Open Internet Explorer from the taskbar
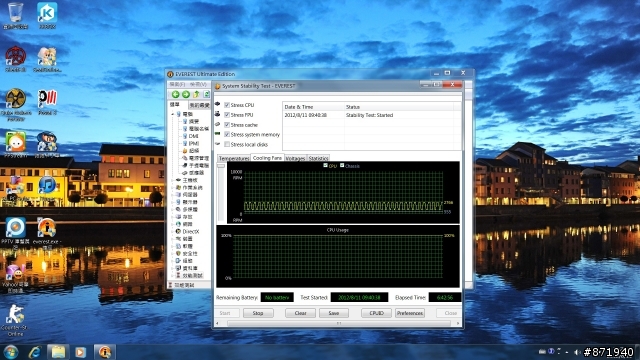This screenshot has width=640, height=360. point(35,352)
